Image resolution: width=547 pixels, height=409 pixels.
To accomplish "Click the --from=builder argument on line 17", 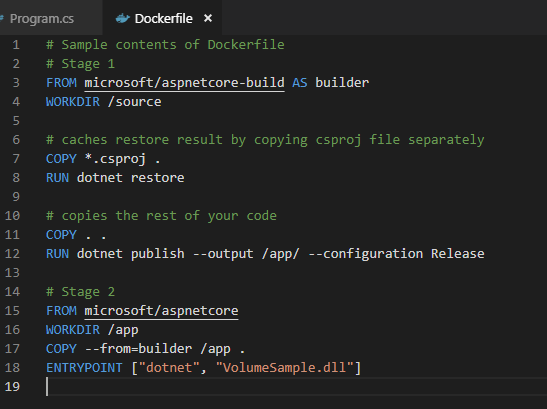I will point(138,349).
